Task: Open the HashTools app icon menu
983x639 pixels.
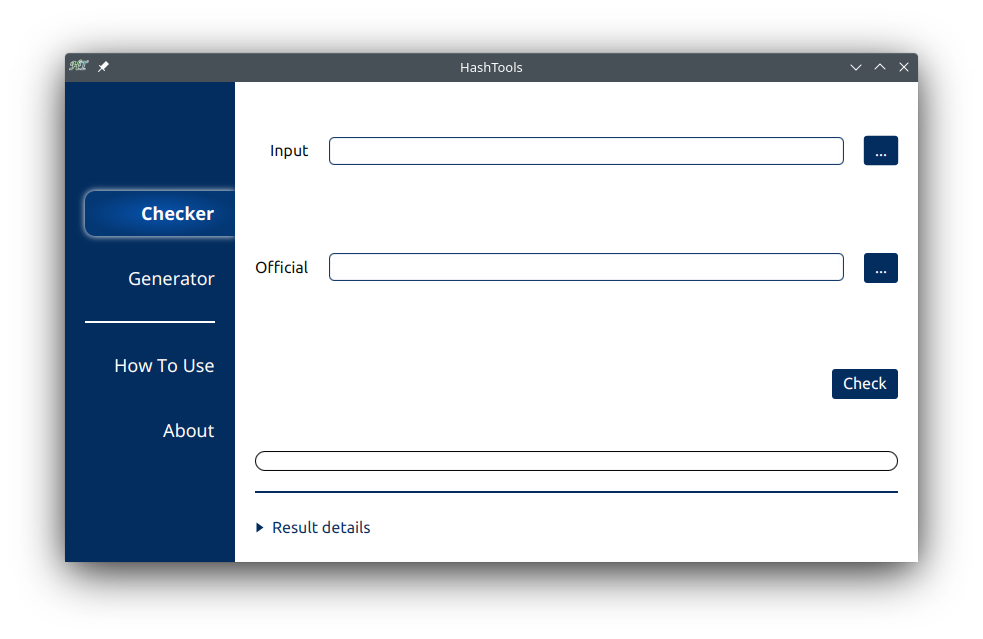Action: click(x=78, y=66)
